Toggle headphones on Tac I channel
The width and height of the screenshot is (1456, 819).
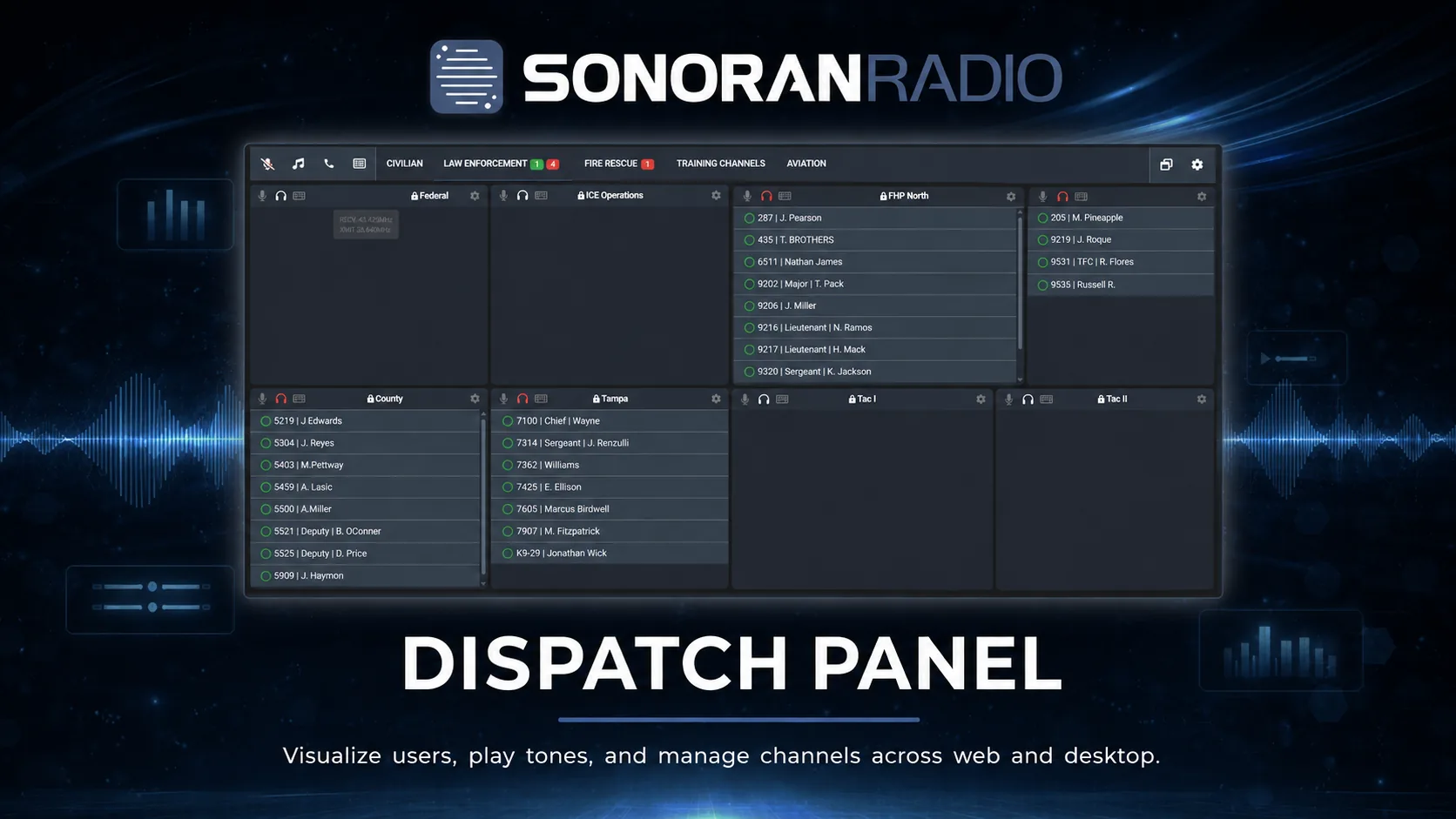click(764, 399)
